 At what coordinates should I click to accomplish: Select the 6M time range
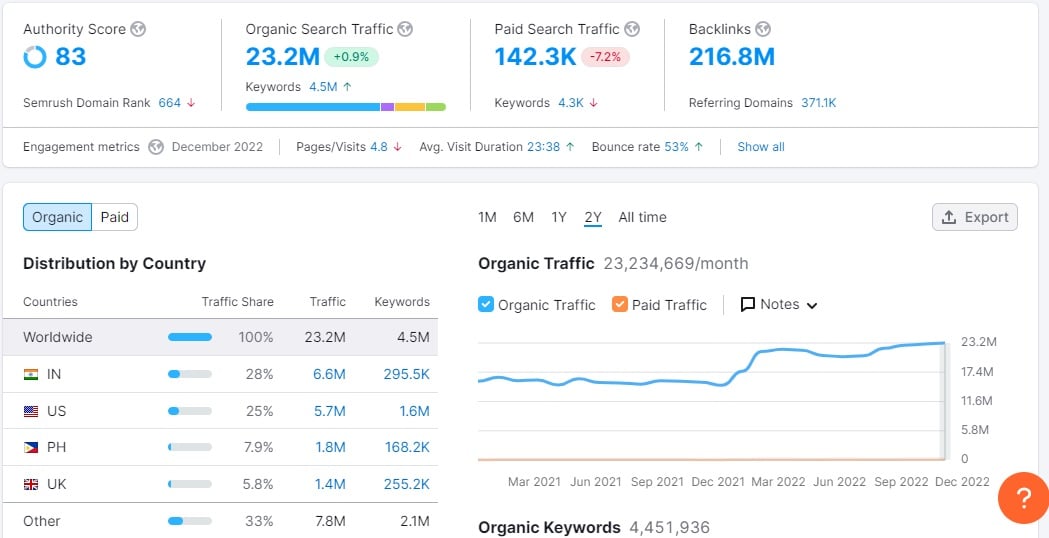[523, 217]
